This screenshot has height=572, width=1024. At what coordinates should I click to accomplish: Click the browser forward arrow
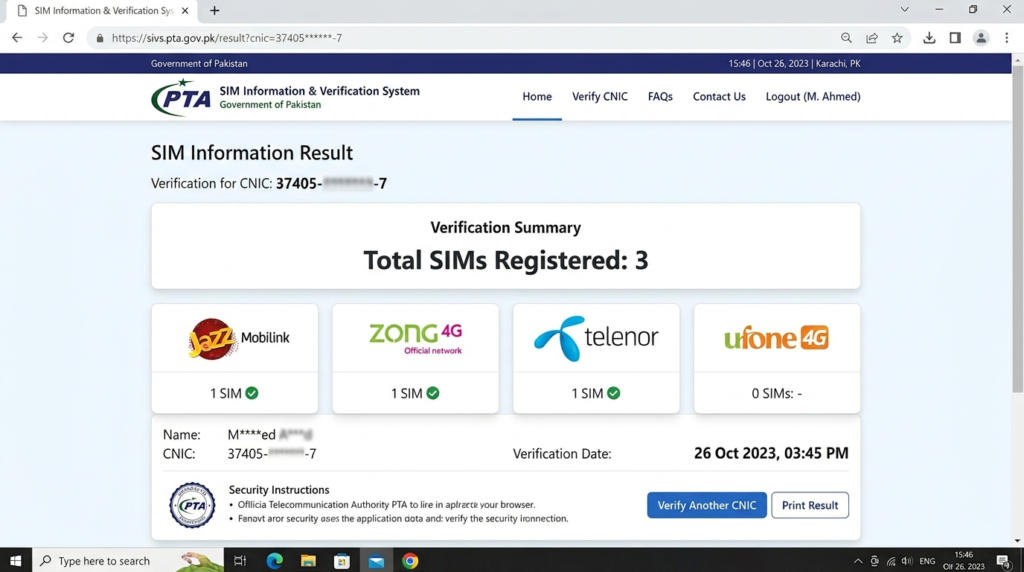(42, 38)
